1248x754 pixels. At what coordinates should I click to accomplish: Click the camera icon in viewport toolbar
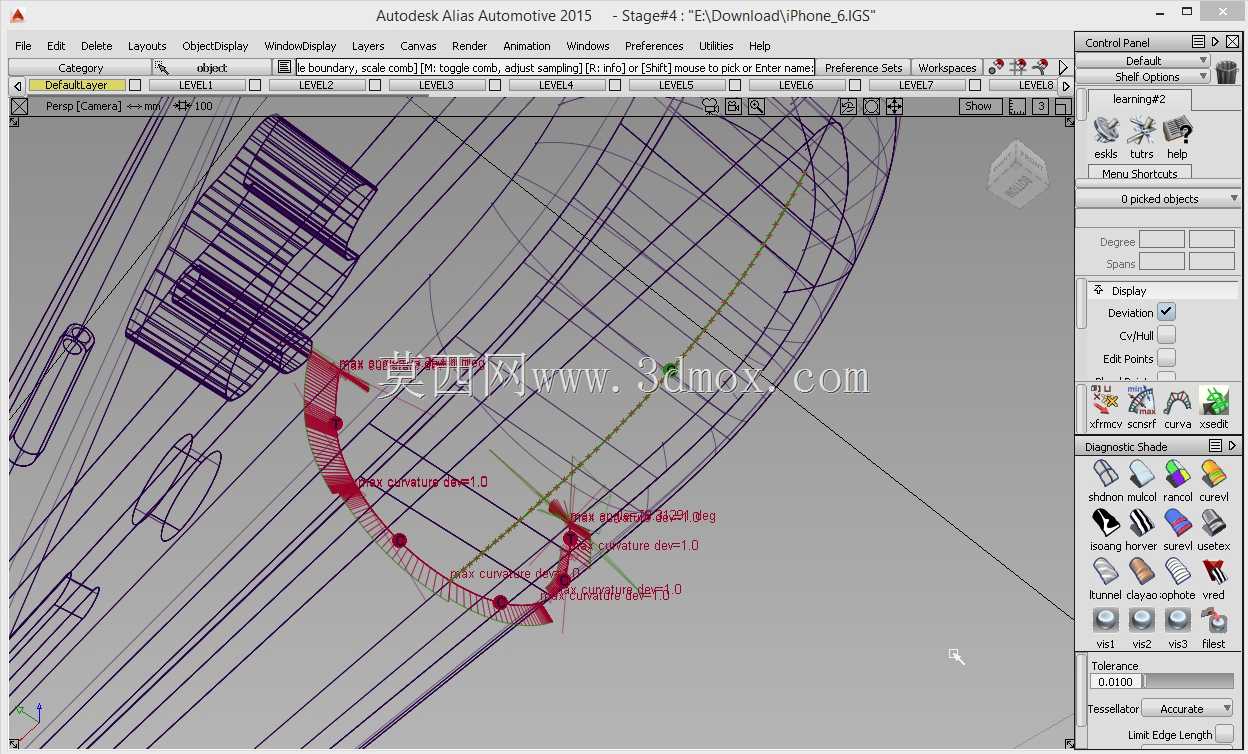click(734, 106)
